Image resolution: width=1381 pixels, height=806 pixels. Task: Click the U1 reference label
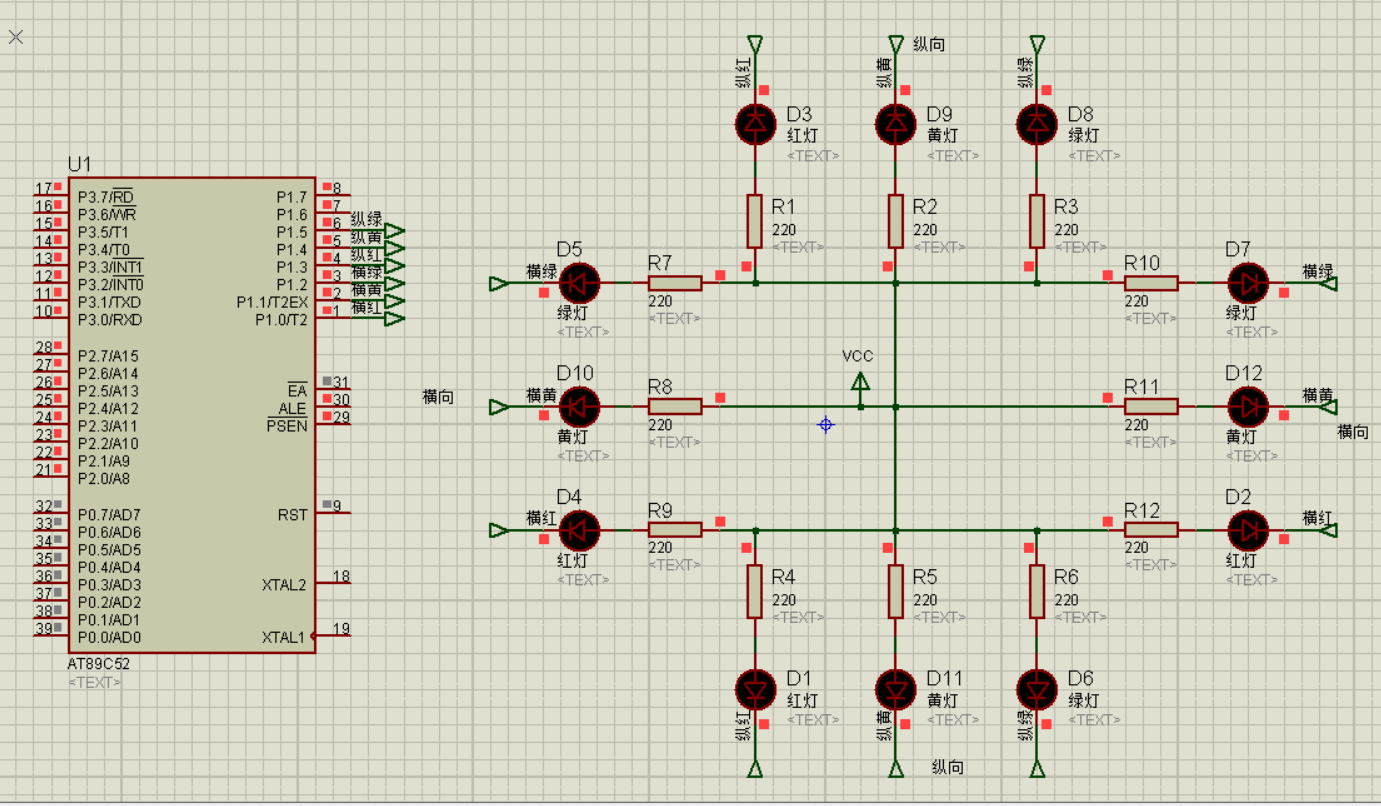tap(79, 164)
